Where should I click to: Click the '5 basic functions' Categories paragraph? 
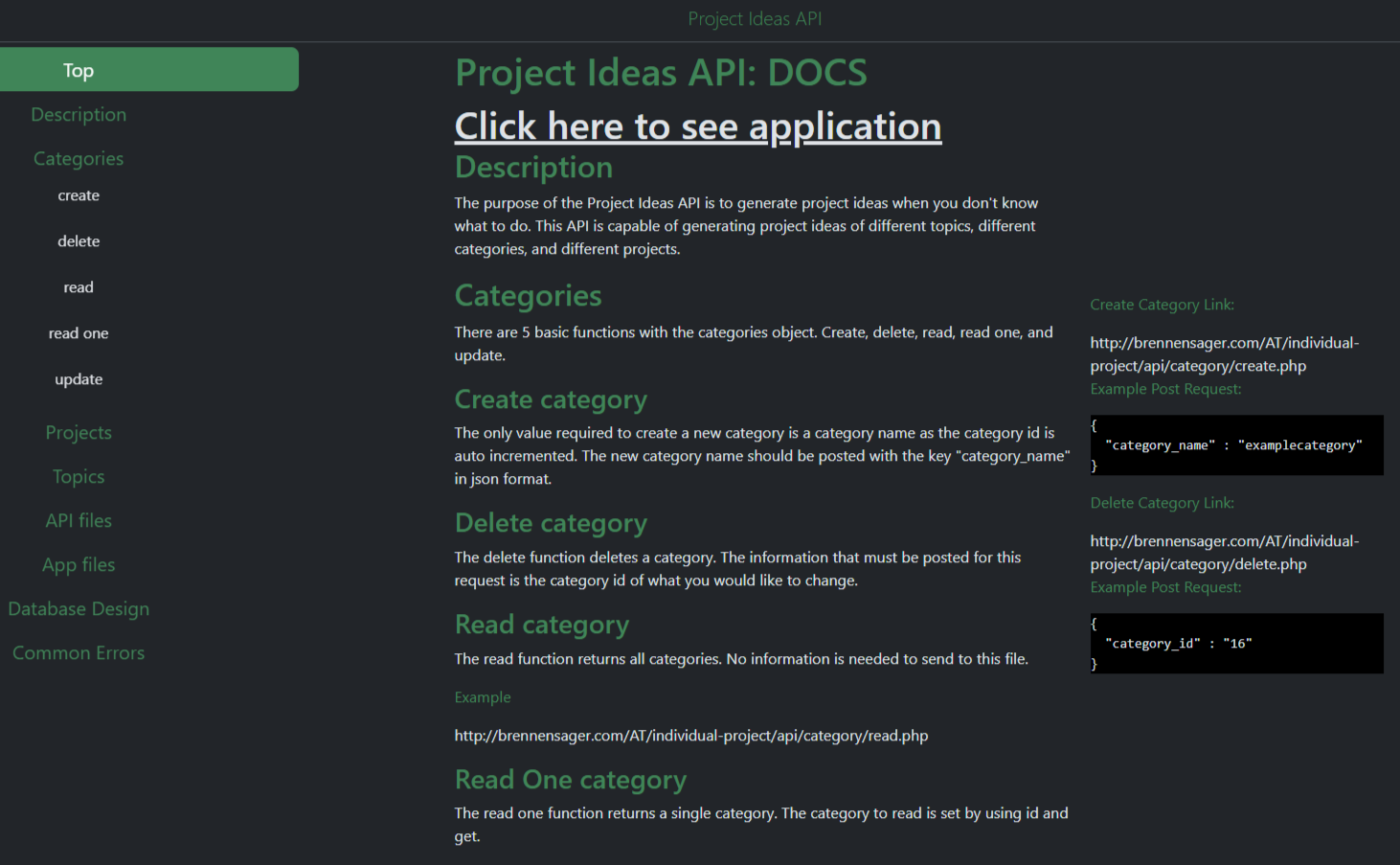754,344
